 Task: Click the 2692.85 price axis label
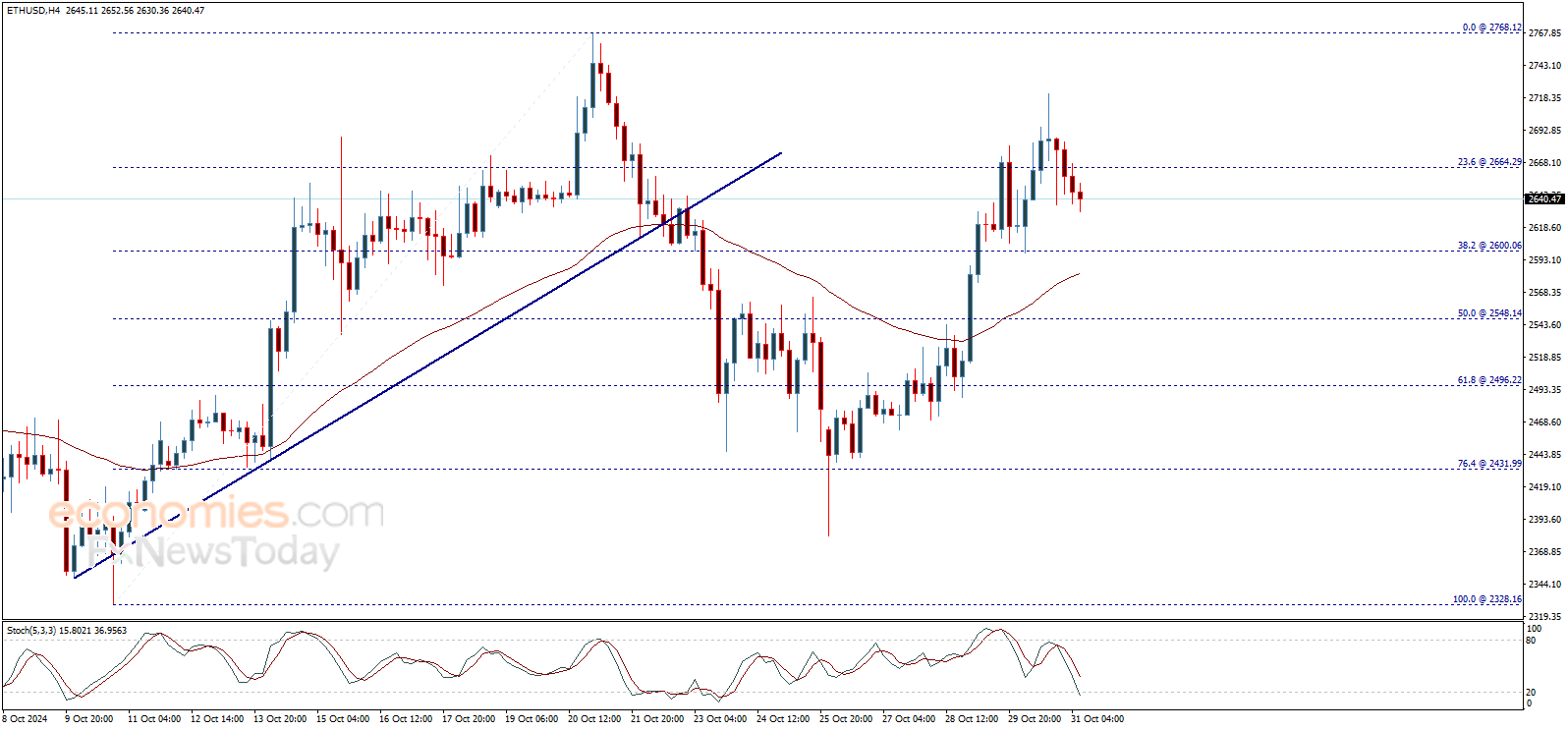[1544, 131]
